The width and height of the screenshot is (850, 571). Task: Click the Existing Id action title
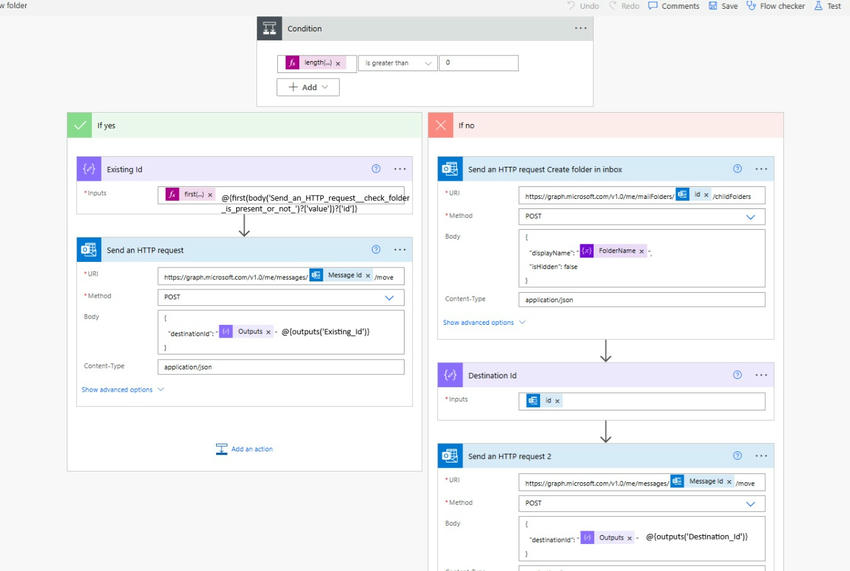pos(124,169)
